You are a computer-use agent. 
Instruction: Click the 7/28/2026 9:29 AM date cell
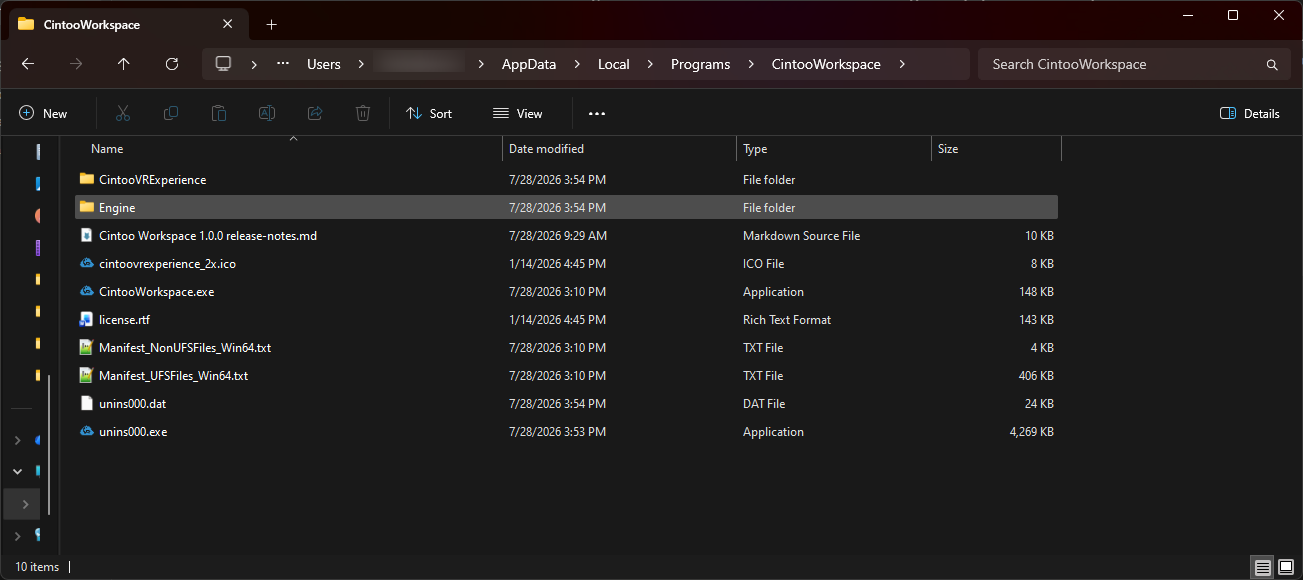(558, 236)
